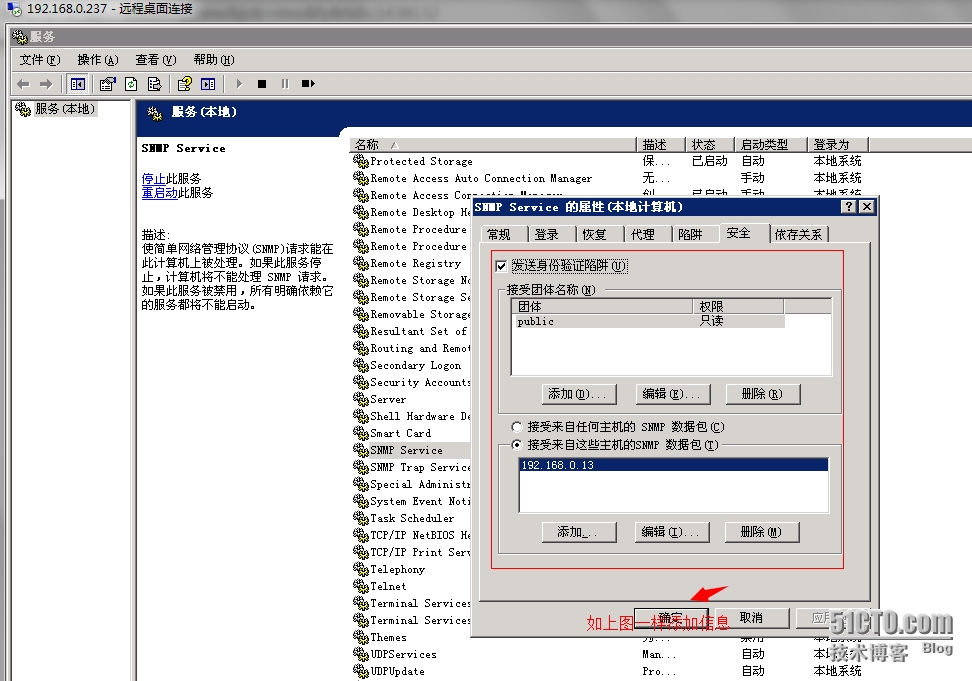Click the 取消 button in the dialog
The width and height of the screenshot is (972, 681).
click(752, 618)
